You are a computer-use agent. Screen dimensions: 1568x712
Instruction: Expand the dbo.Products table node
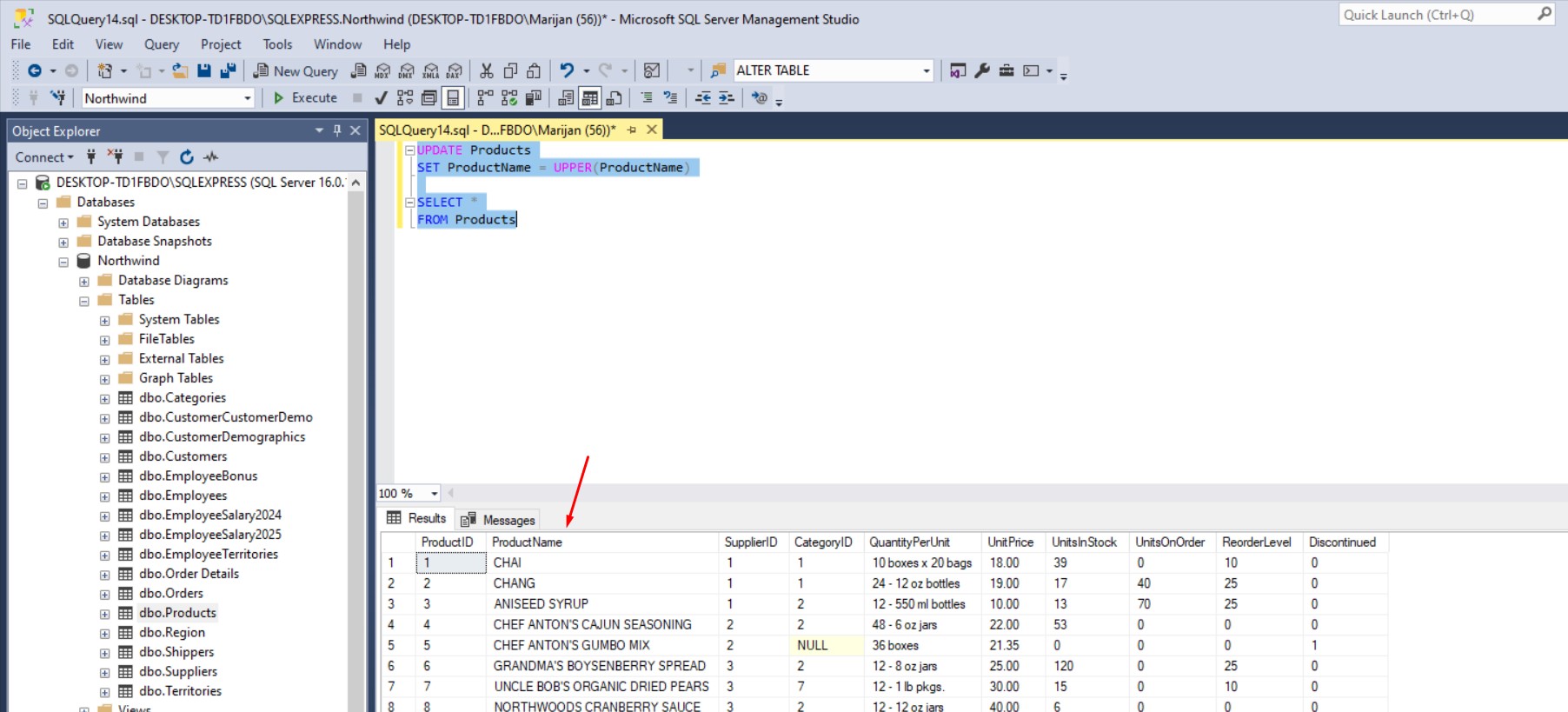tap(105, 614)
